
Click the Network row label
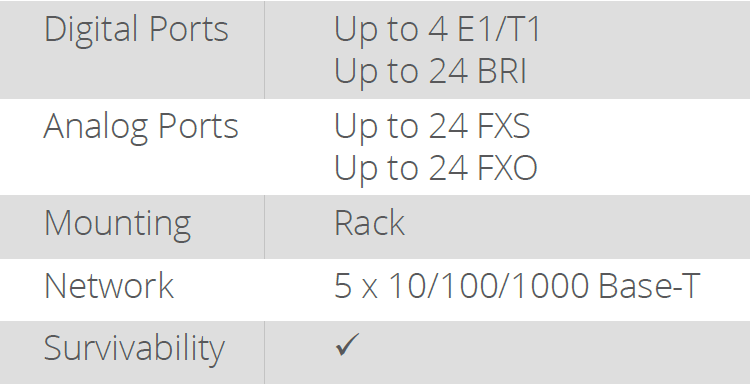(x=109, y=286)
